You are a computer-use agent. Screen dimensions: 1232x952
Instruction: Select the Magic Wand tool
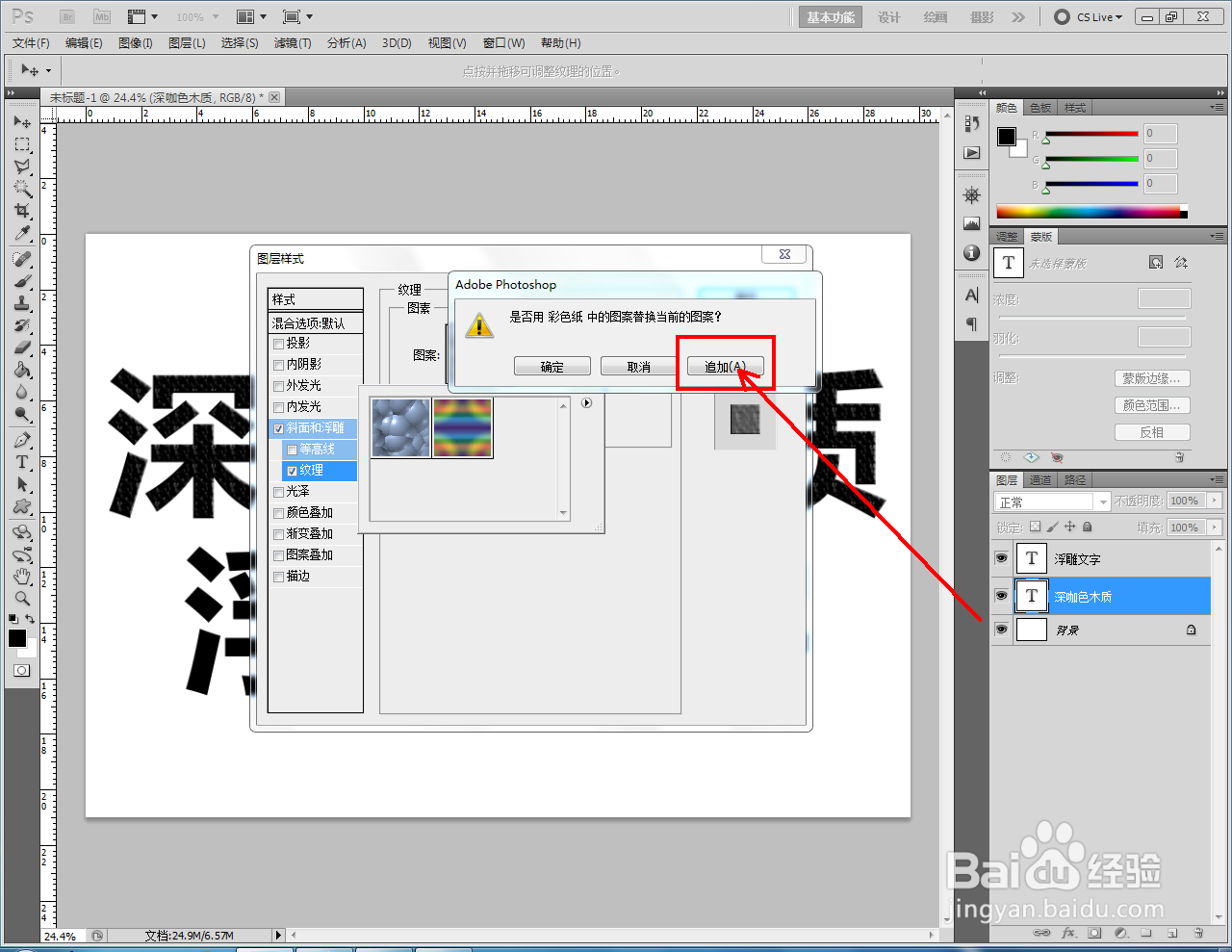pos(22,189)
